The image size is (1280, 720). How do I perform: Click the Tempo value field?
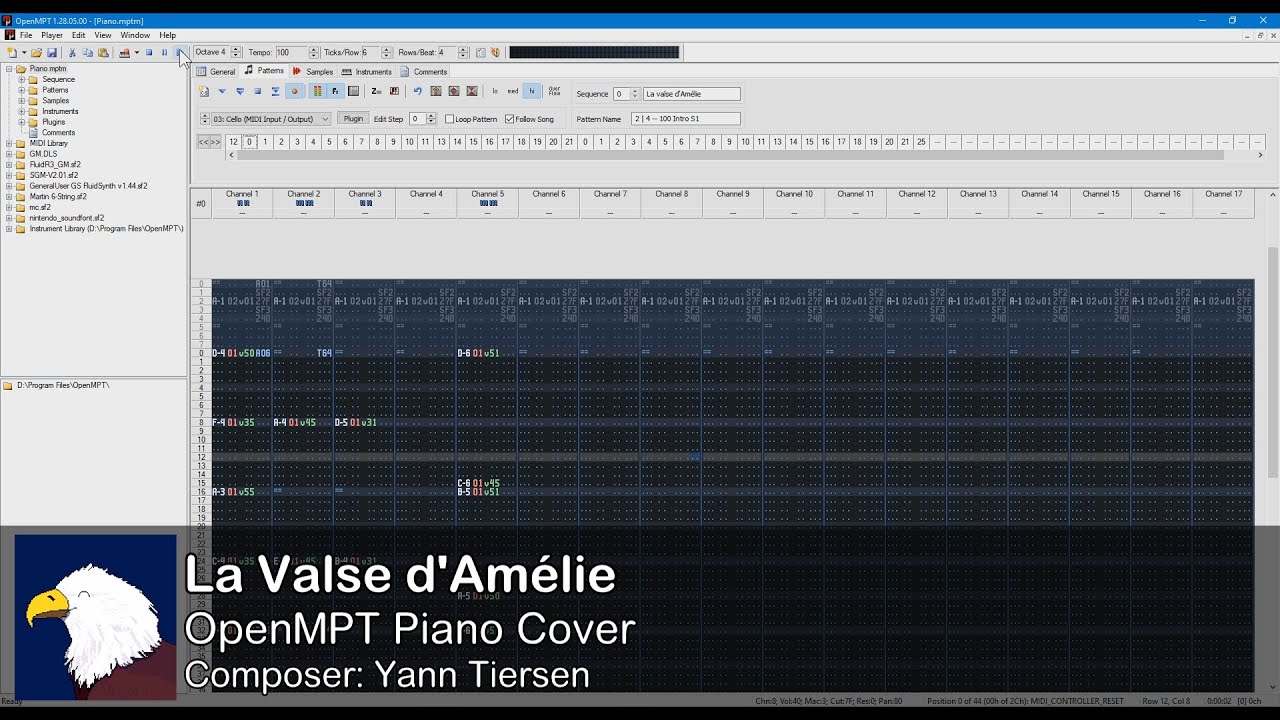coord(291,52)
